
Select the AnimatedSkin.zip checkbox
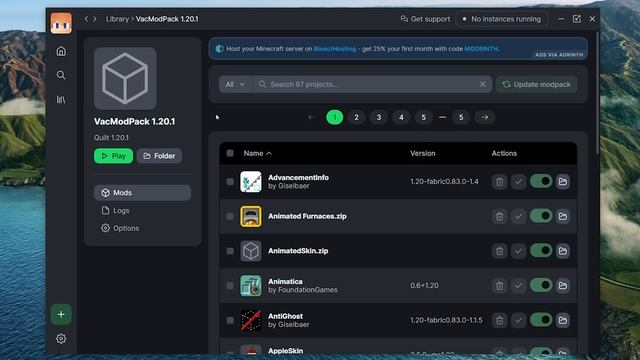coord(230,251)
